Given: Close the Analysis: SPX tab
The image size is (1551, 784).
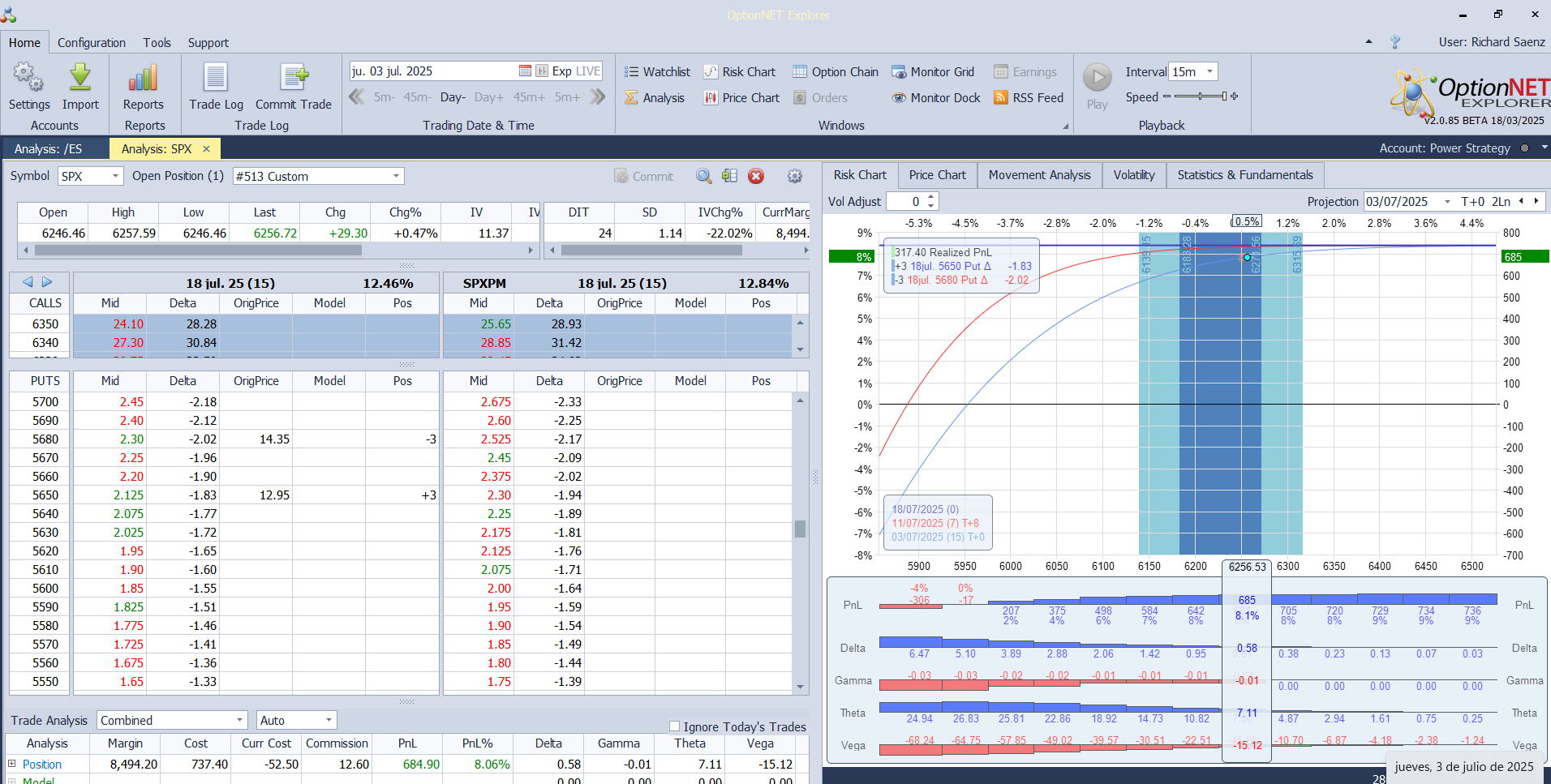Looking at the screenshot, I should [x=206, y=148].
